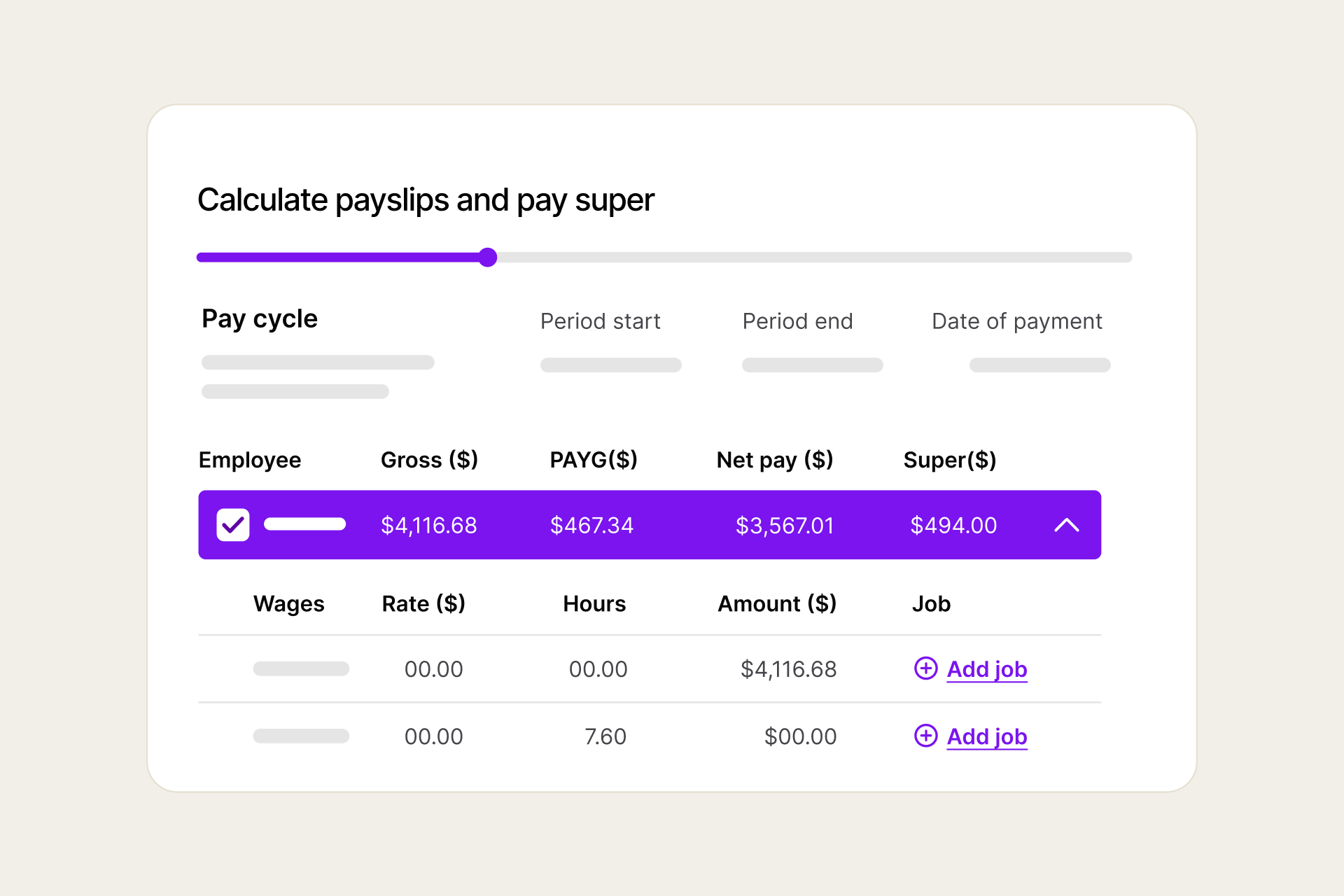Click the Hours column header

coord(594,603)
